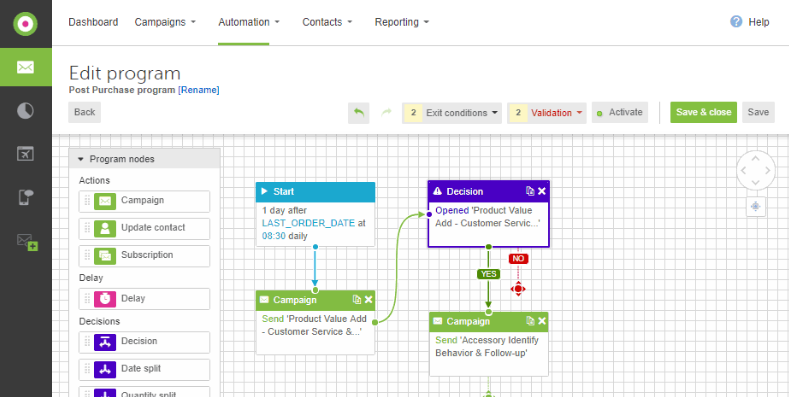The width and height of the screenshot is (789, 397).
Task: Expand the Exit conditions dropdown
Action: point(452,113)
